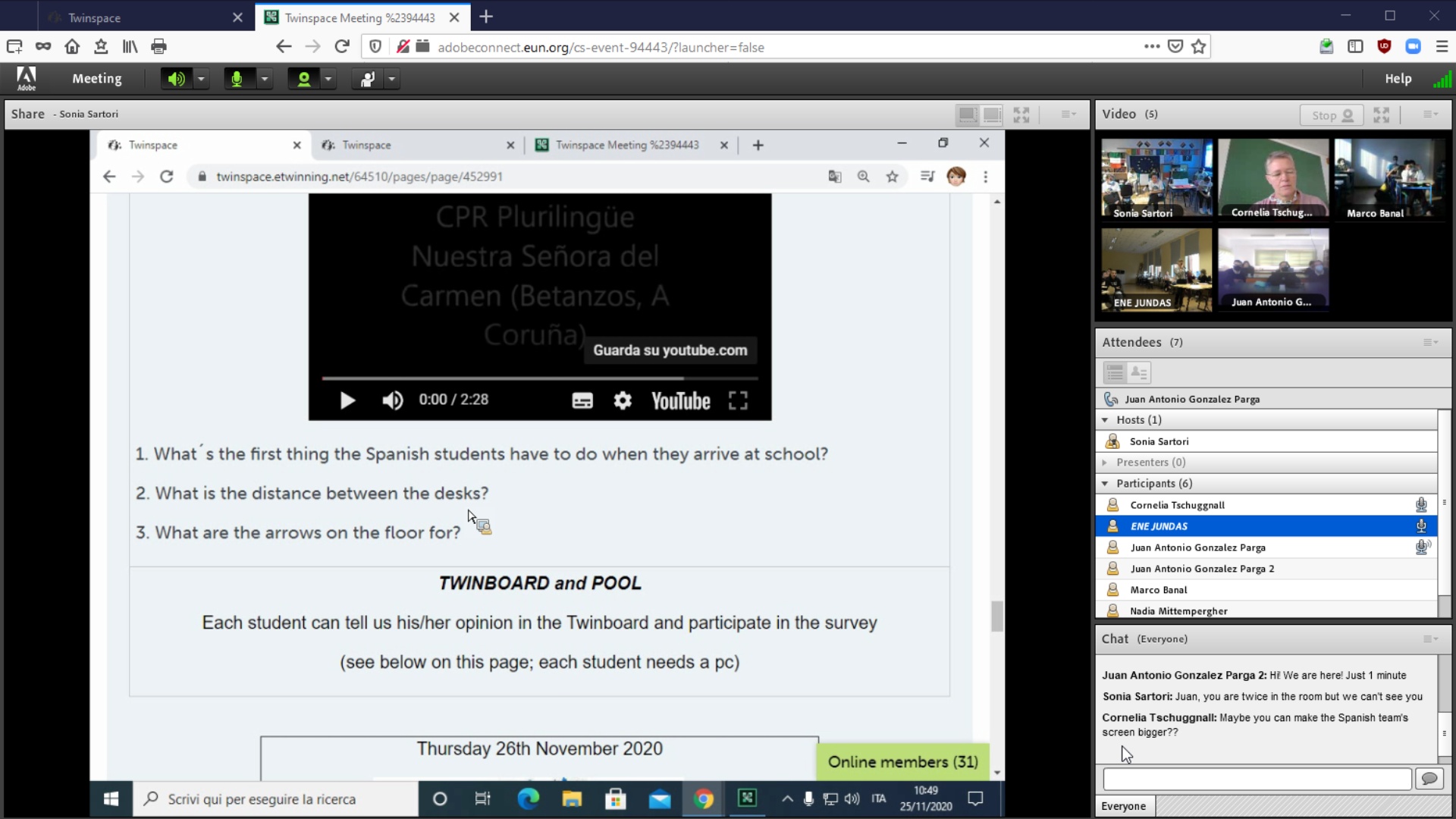Click the raise hand status icon

pyautogui.click(x=368, y=79)
